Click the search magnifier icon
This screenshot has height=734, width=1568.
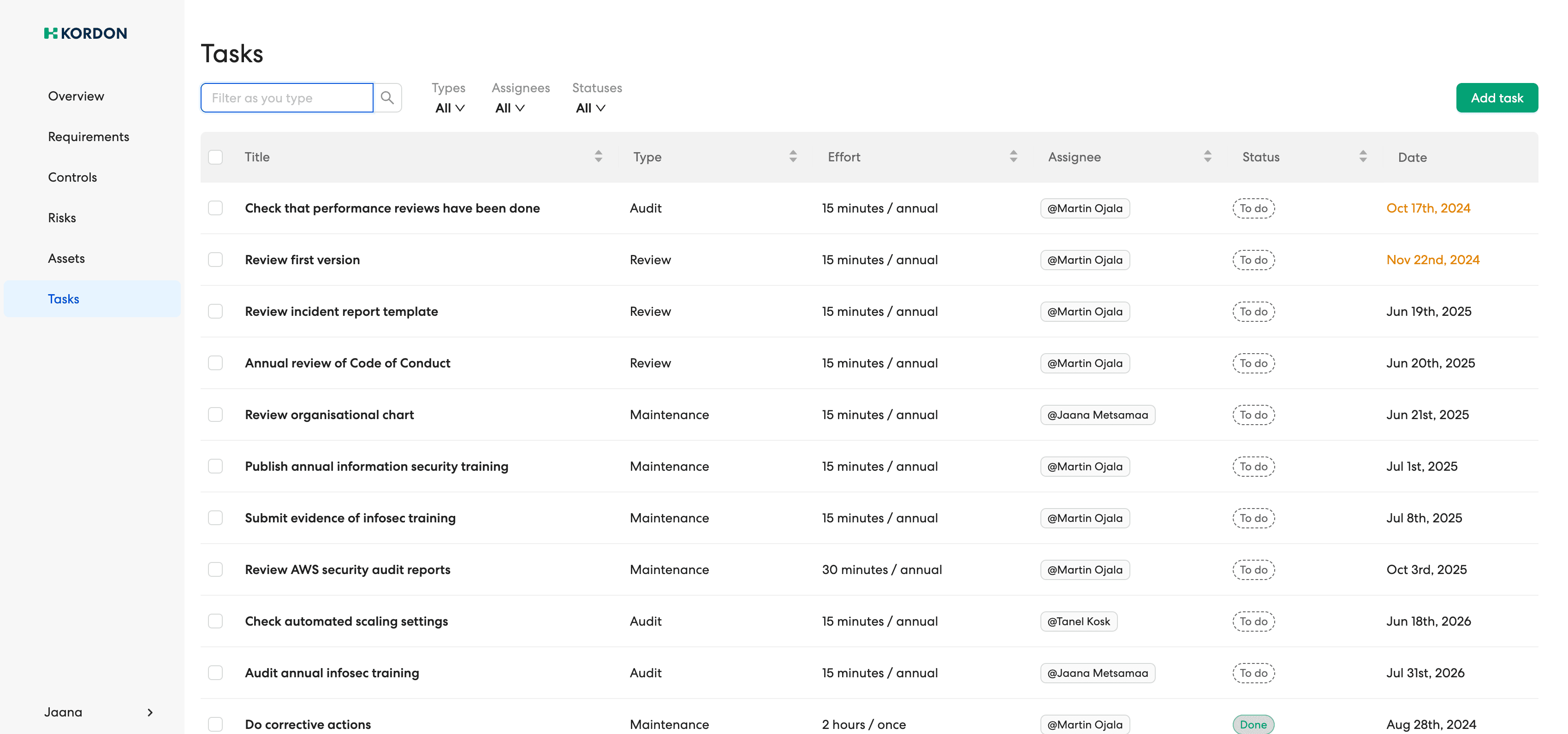387,98
